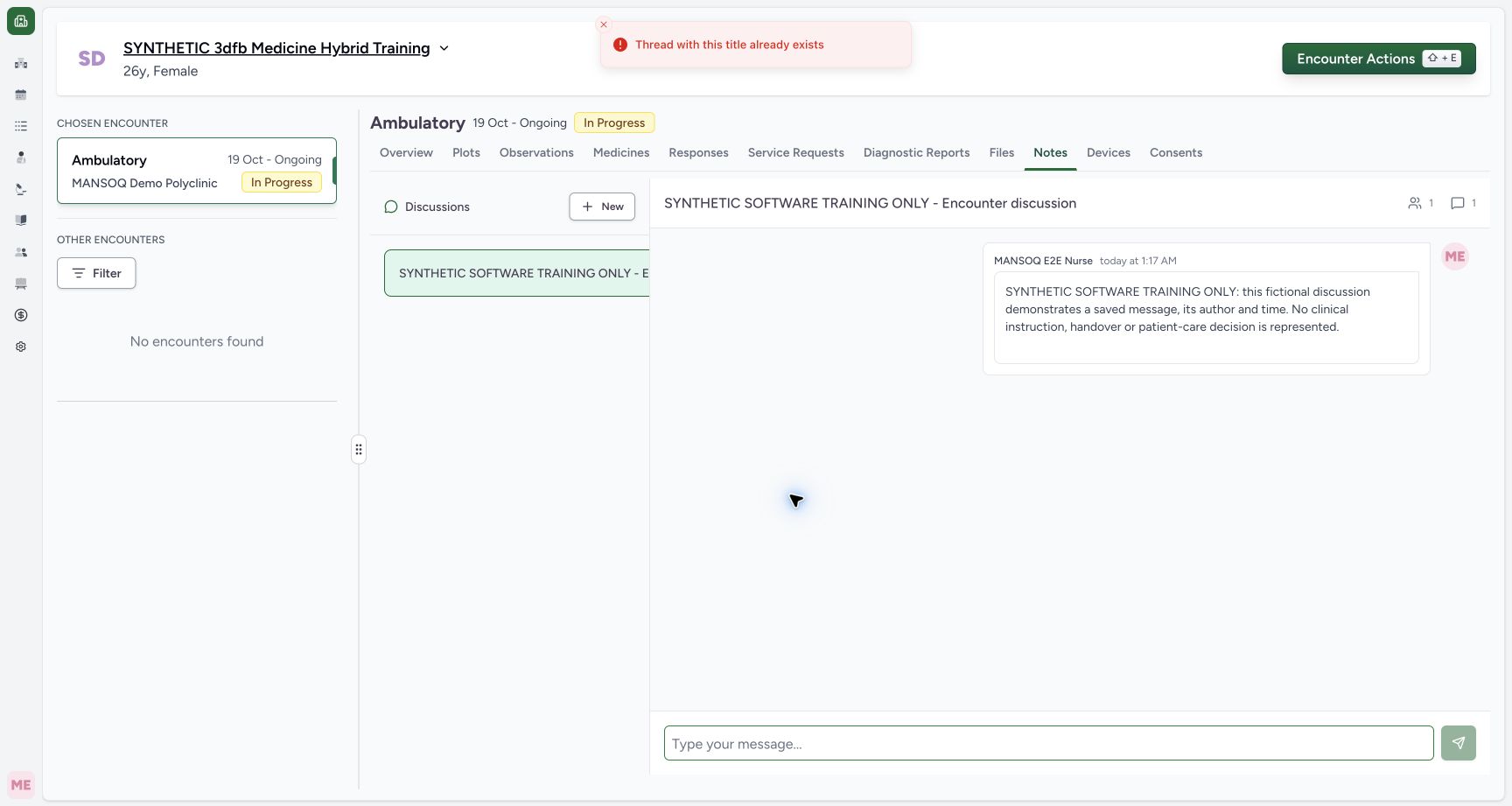Switch to the Overview tab
1512x806 pixels.
coord(406,152)
